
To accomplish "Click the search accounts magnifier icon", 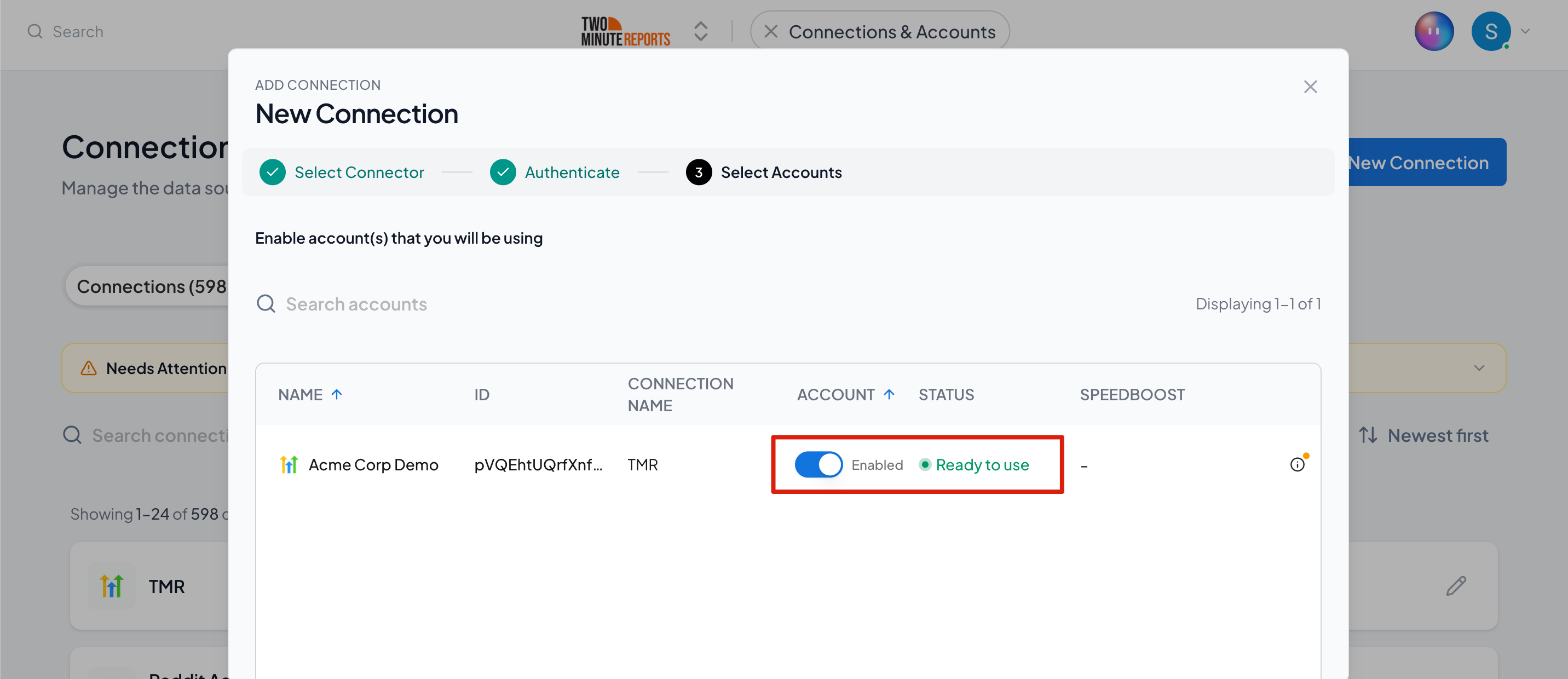I will coord(266,303).
